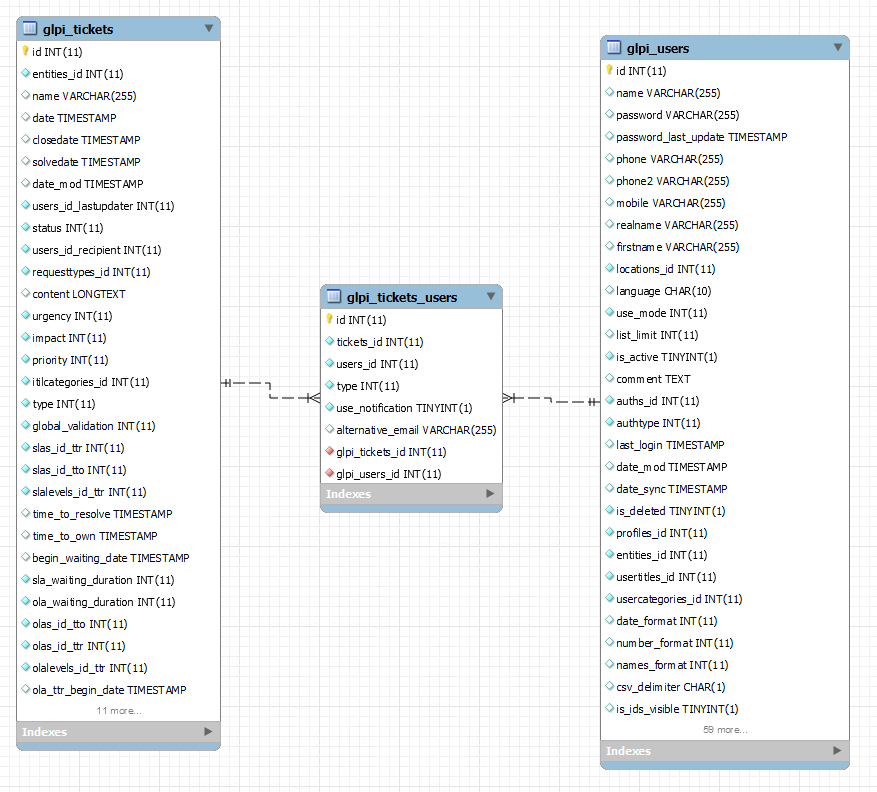The height and width of the screenshot is (792, 877).
Task: Select 'begin_waiting_date TIMESTAMP' column
Action: (x=111, y=558)
